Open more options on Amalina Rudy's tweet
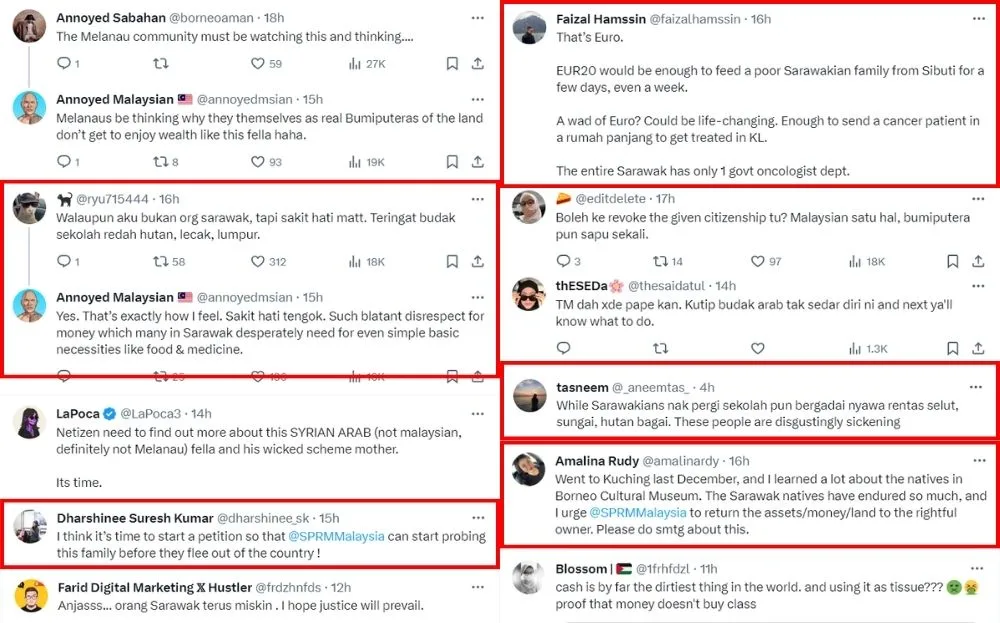 click(x=977, y=461)
